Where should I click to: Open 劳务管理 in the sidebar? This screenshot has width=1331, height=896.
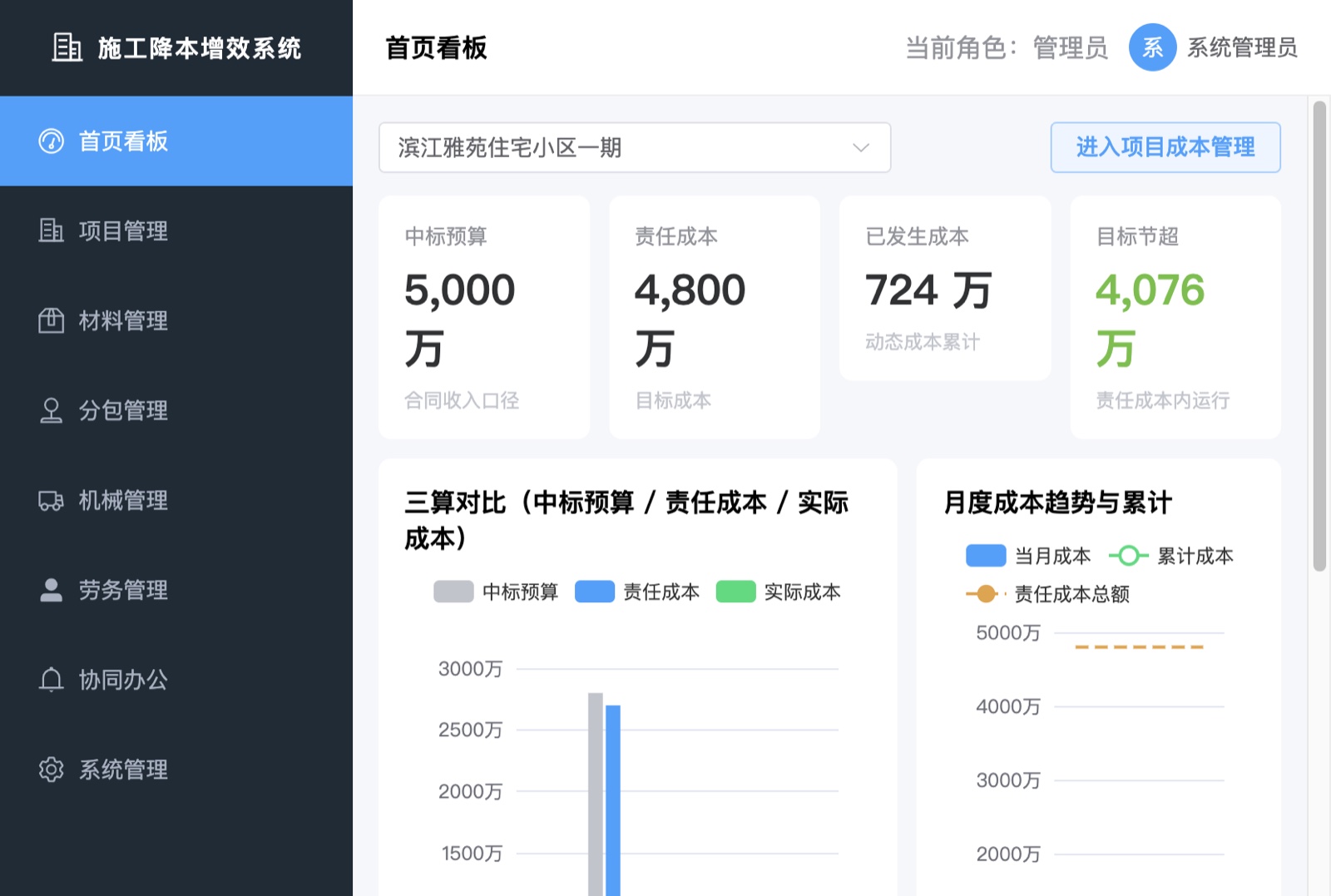(x=176, y=590)
